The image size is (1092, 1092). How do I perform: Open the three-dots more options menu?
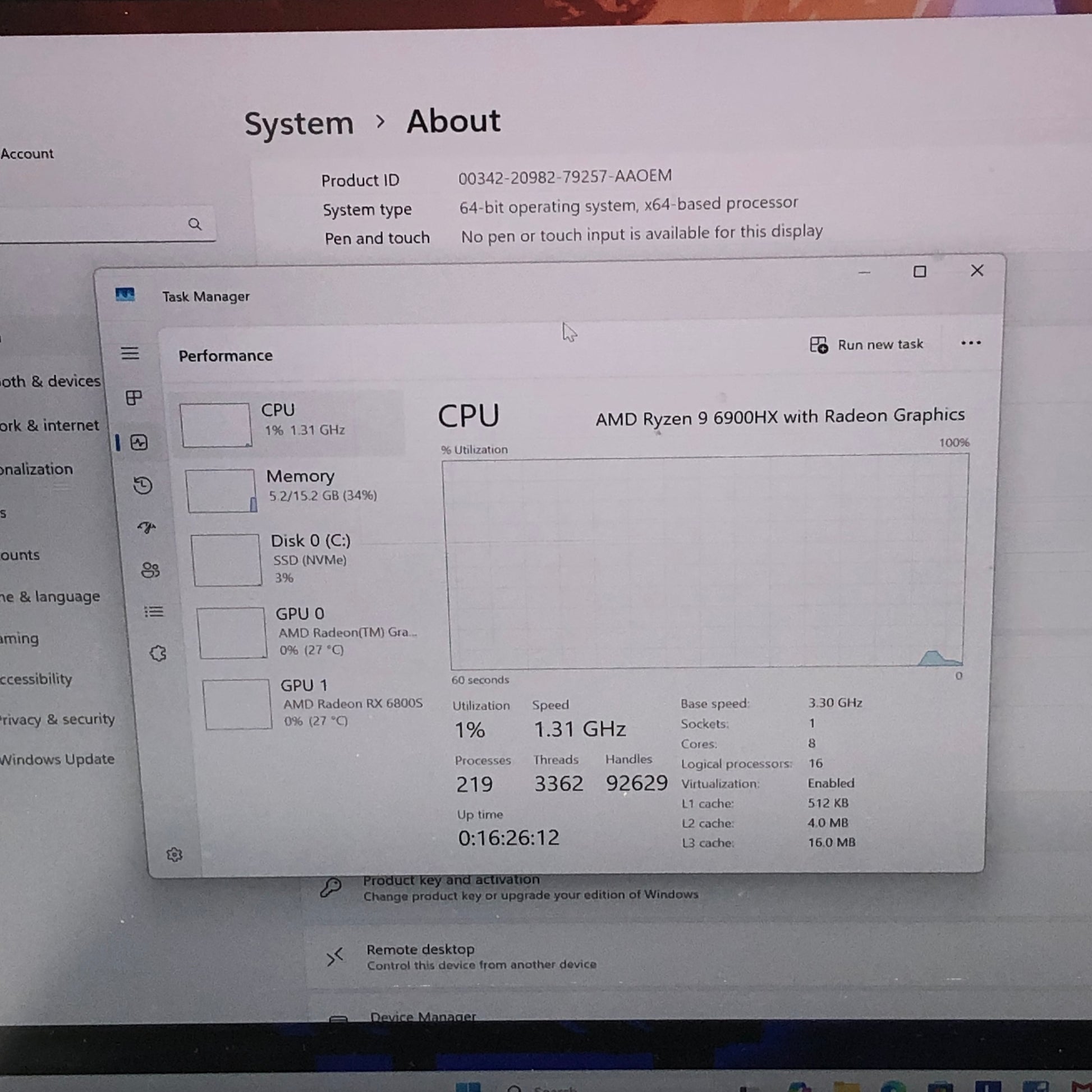(x=970, y=343)
